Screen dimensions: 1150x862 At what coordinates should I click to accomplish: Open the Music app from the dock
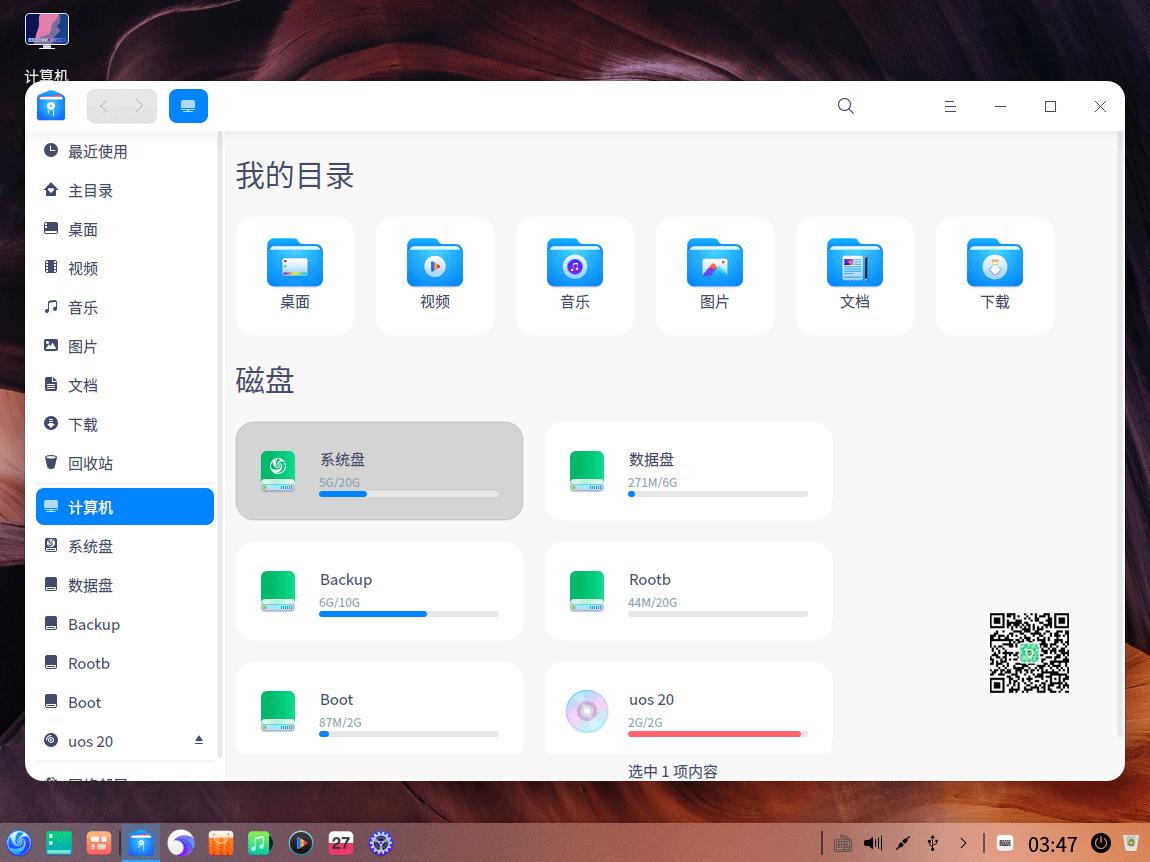click(260, 843)
